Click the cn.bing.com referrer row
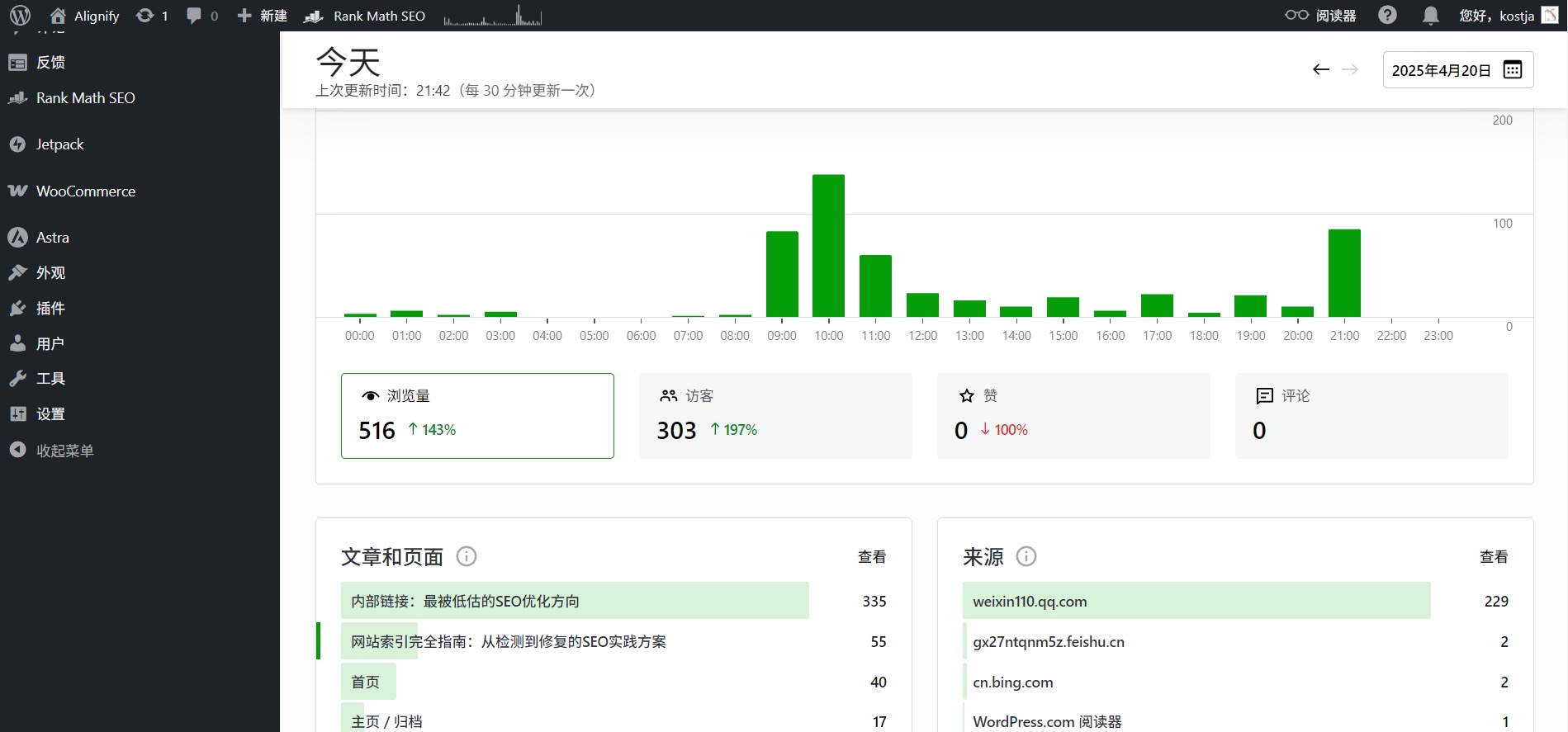Viewport: 1568px width, 732px height. (1235, 682)
